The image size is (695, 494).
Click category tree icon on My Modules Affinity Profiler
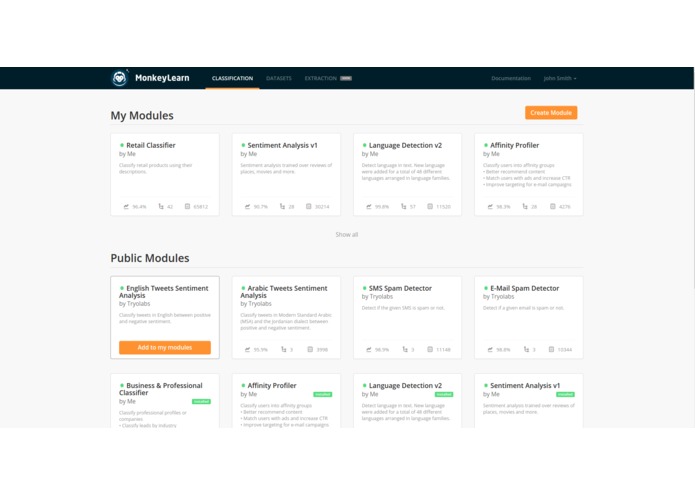coord(525,206)
